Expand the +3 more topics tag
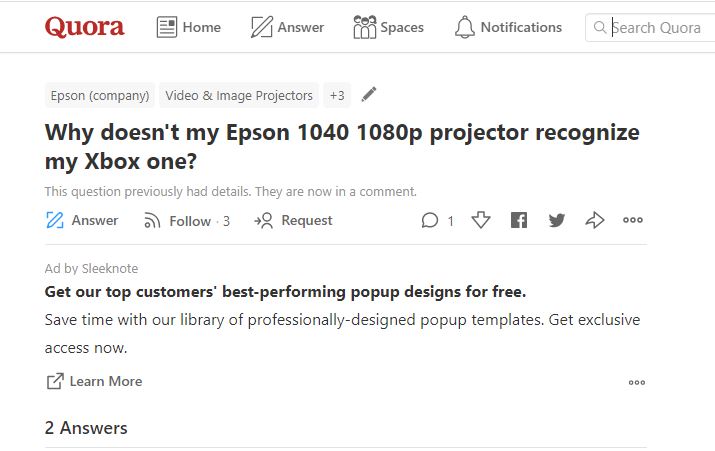 click(x=337, y=95)
